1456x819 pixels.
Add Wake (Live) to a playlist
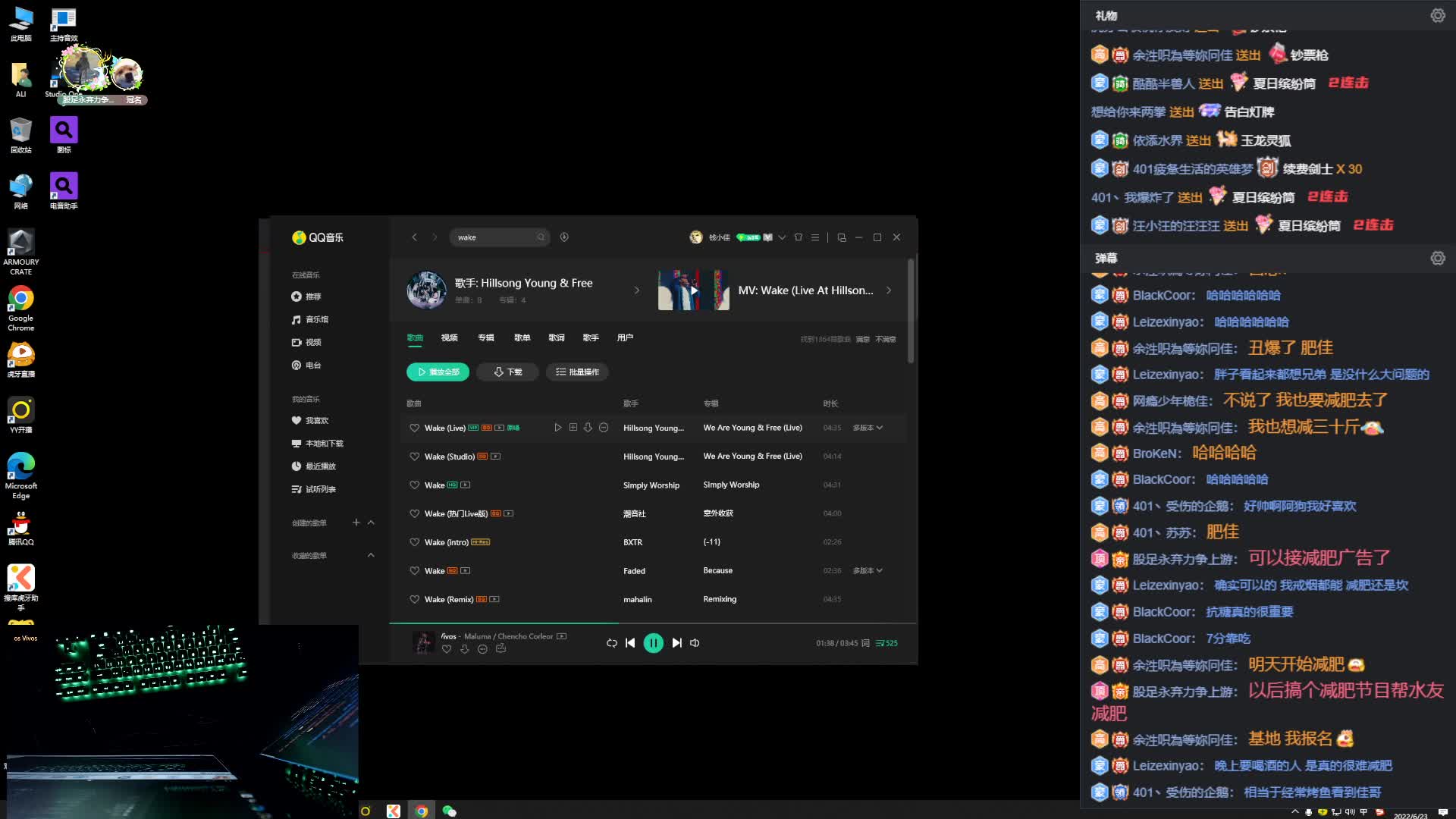pyautogui.click(x=573, y=428)
